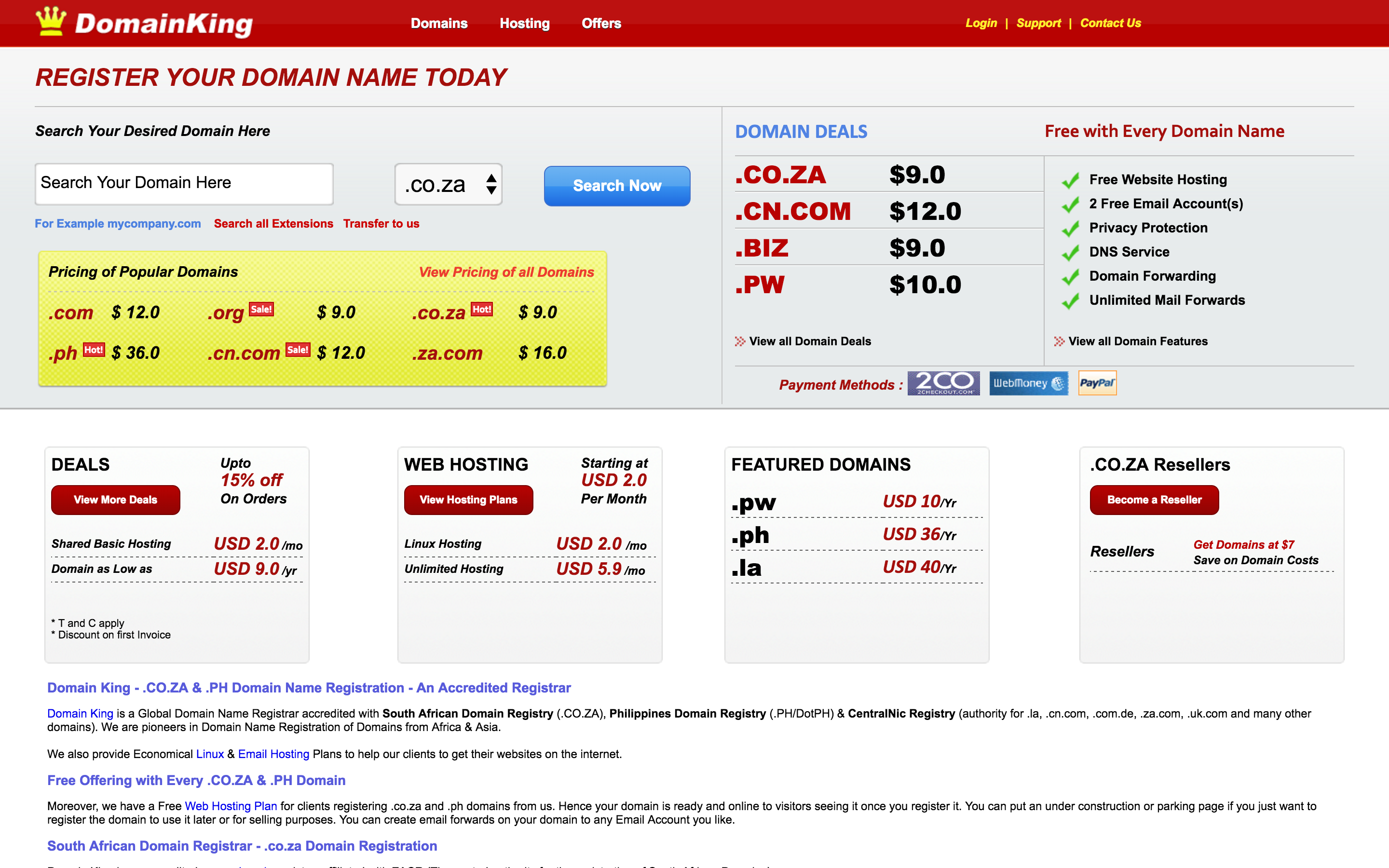Focus the Search Your Domain Here field

point(184,184)
